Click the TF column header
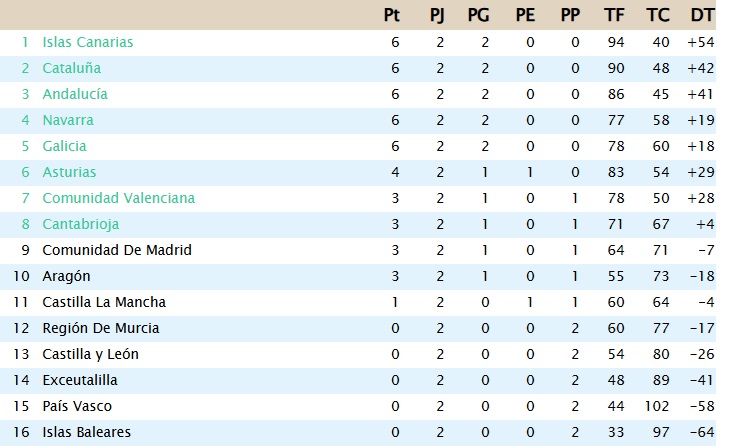Viewport: 732px width, 448px height. click(x=614, y=15)
